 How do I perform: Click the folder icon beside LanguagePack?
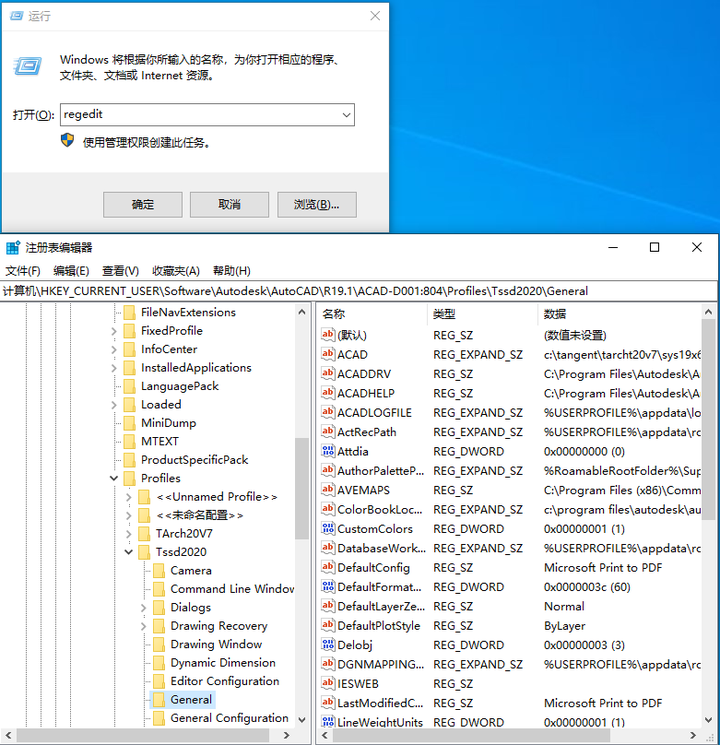point(129,386)
